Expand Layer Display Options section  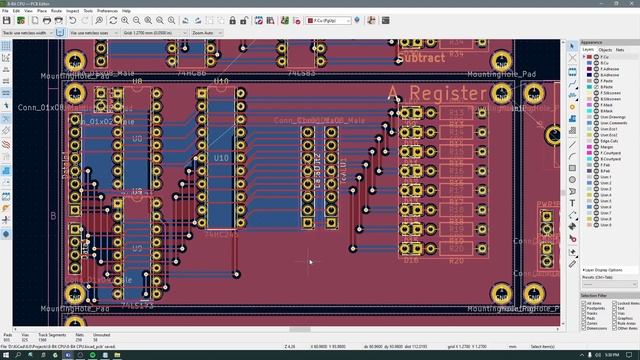pyautogui.click(x=602, y=270)
